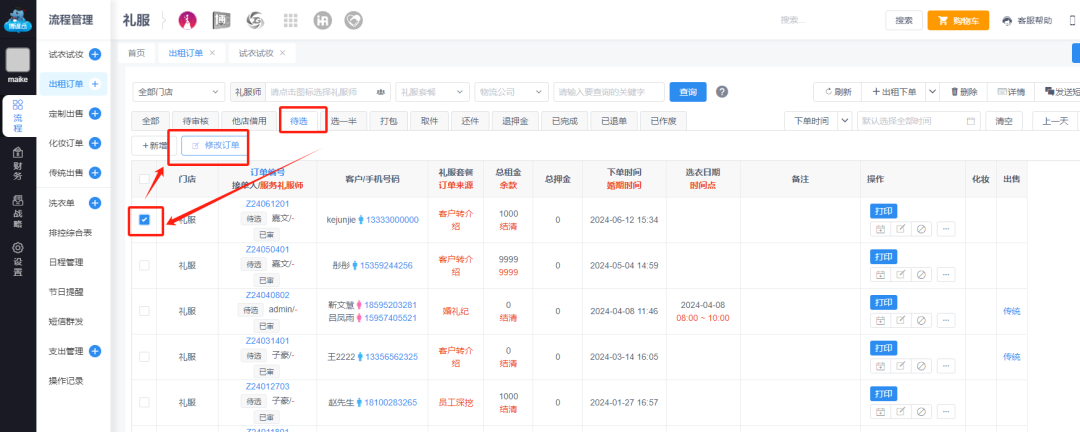Open the more ellipsis for order Z24040802
This screenshot has width=1080, height=432.
coord(946,320)
